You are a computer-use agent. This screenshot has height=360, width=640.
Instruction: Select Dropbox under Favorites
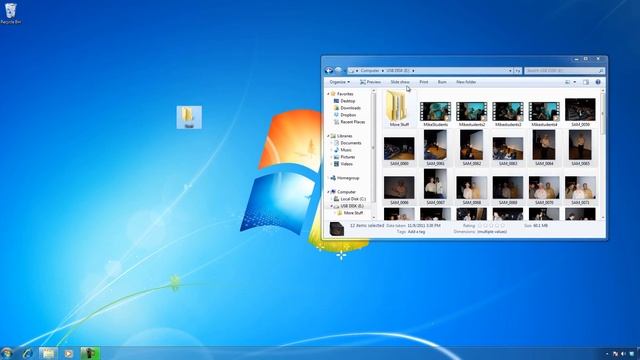pos(345,115)
